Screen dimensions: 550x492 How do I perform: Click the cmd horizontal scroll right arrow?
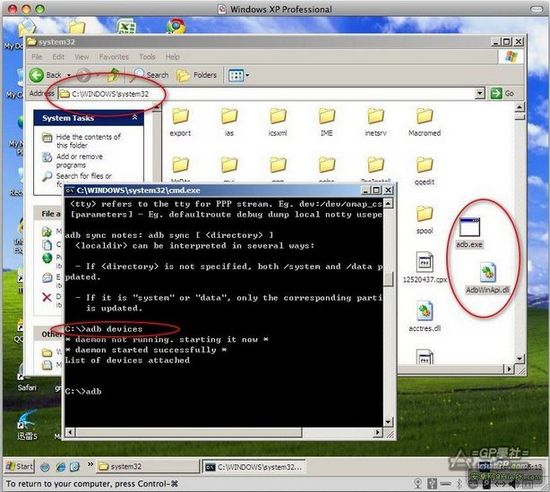point(377,432)
